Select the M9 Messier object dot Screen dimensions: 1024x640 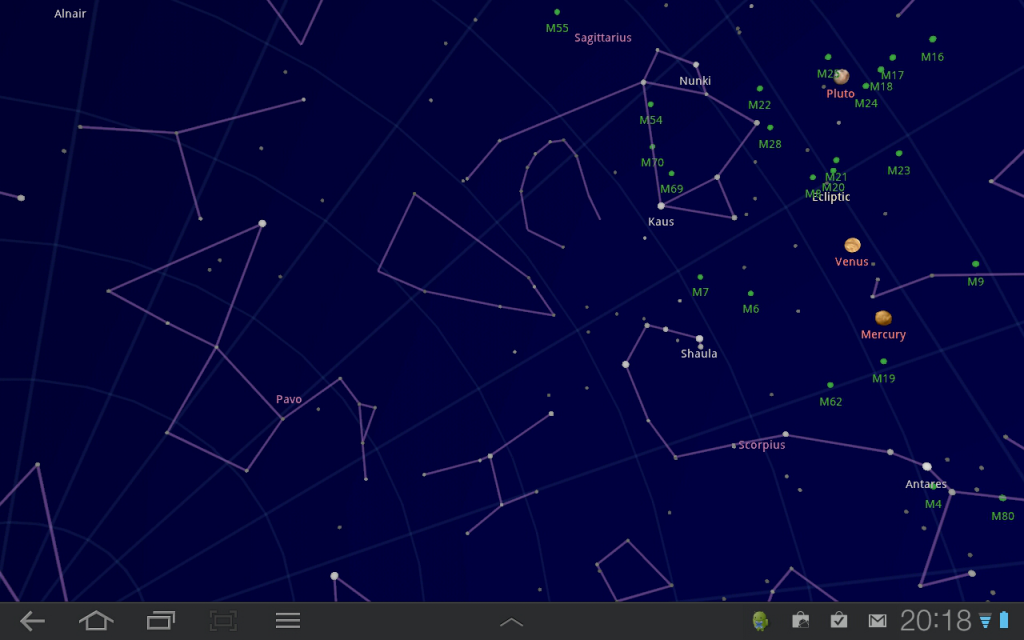point(976,264)
